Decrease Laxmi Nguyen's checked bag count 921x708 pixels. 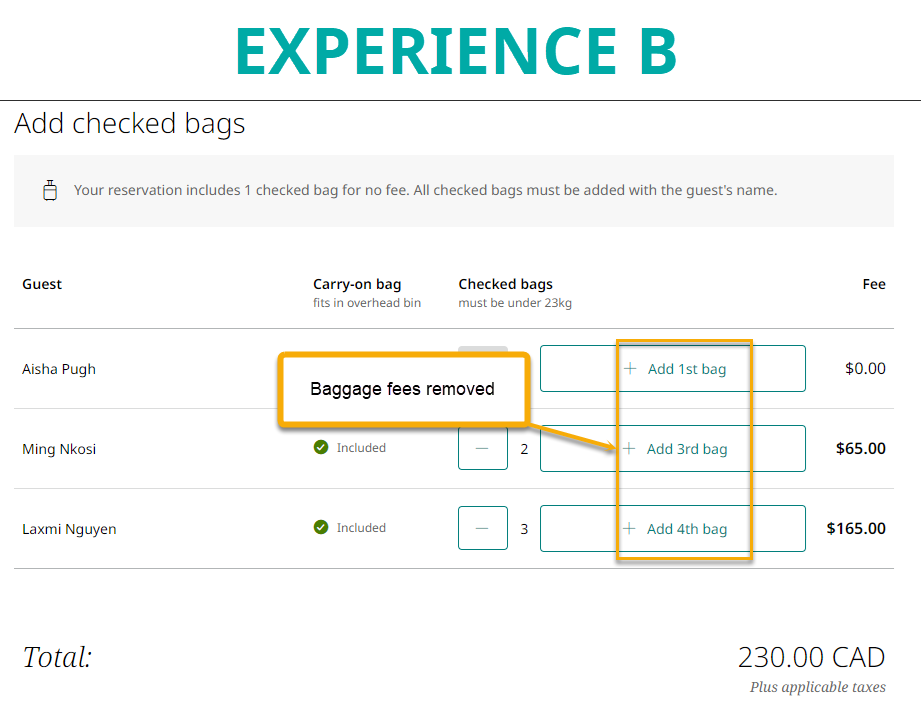coord(483,528)
